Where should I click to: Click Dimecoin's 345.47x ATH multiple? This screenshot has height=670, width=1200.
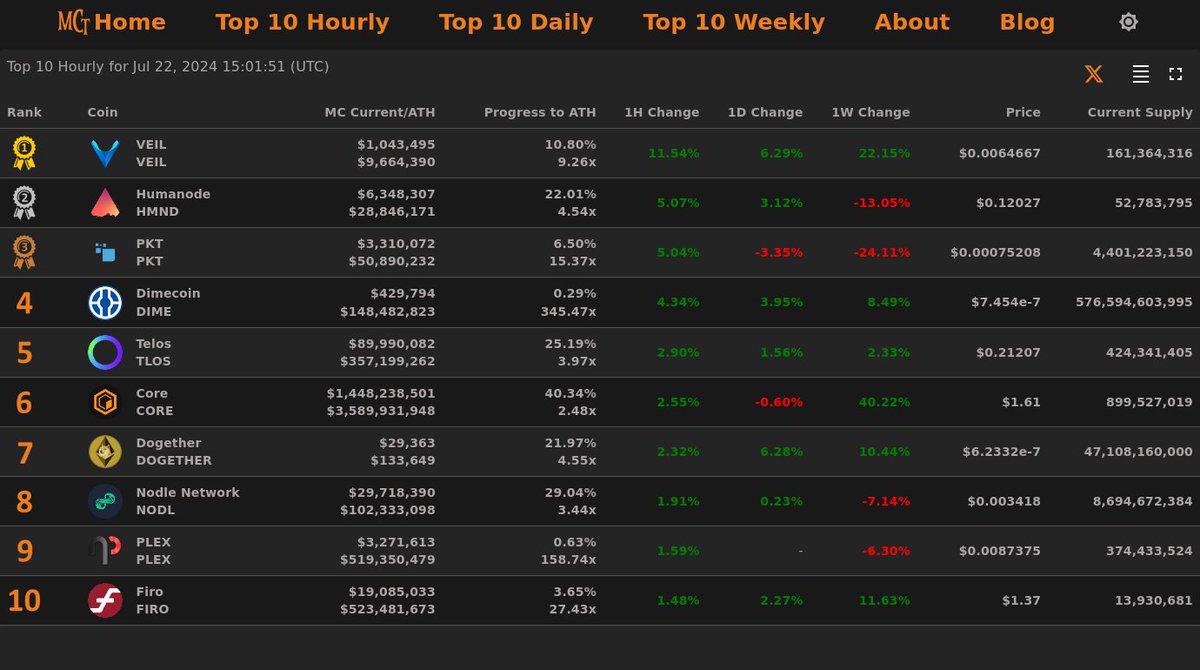[568, 311]
